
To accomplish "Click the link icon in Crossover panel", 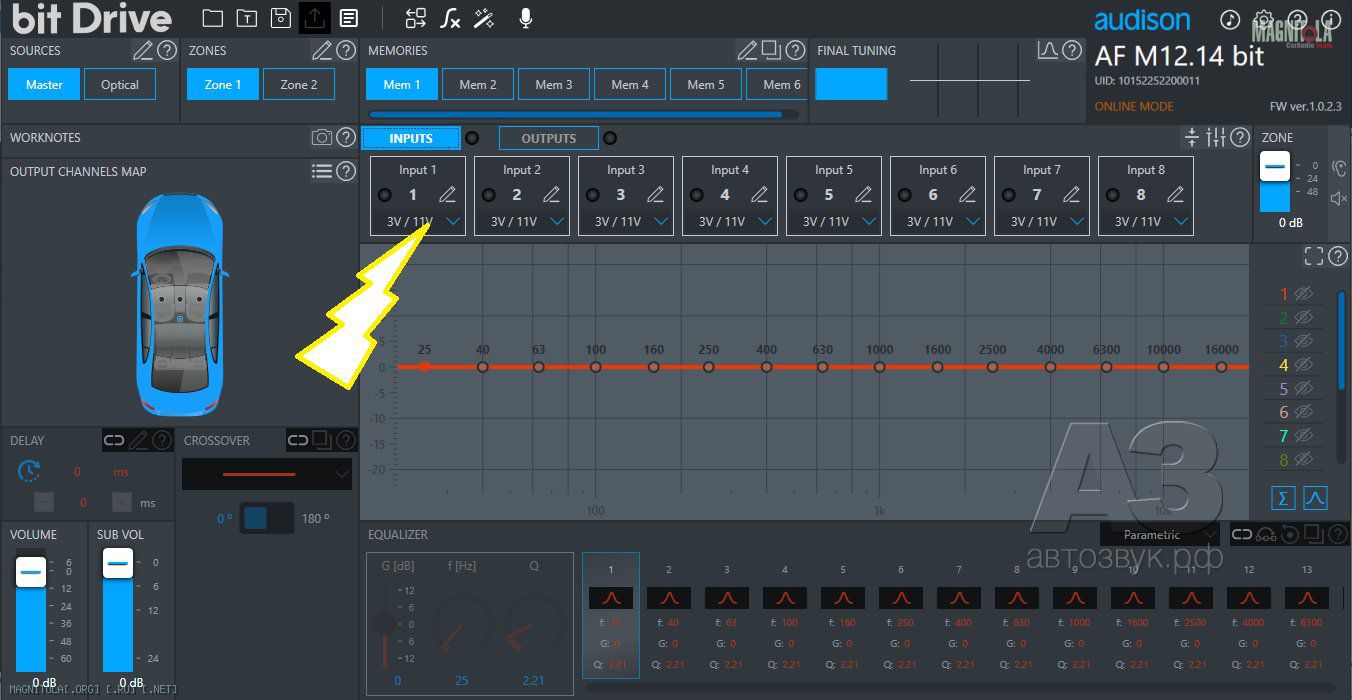I will 298,440.
